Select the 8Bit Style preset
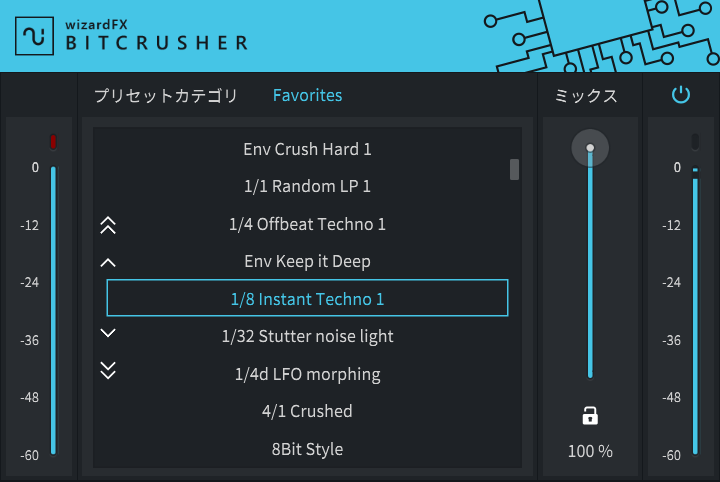 tap(307, 449)
